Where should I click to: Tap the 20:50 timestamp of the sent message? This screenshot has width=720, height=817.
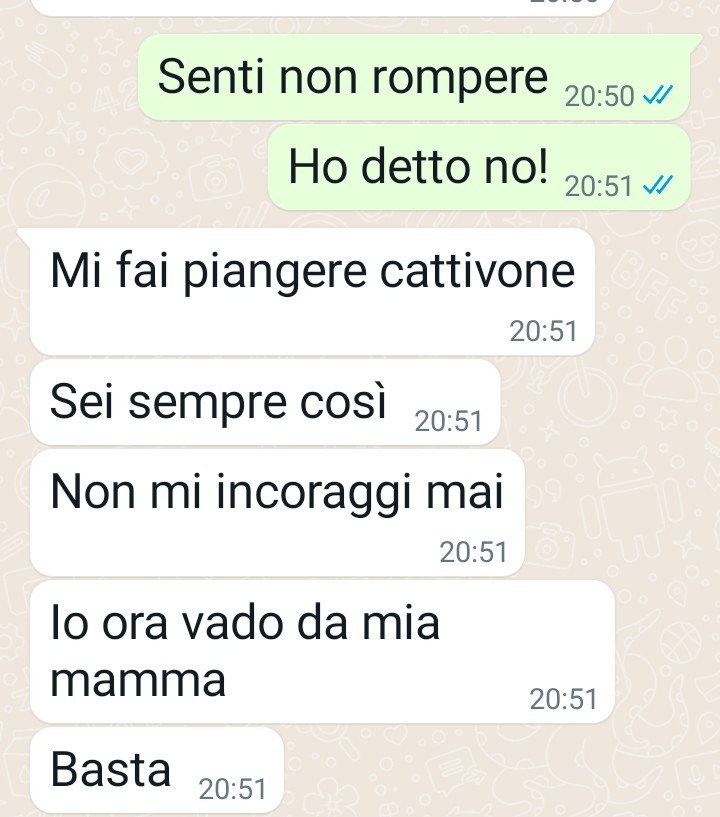(x=599, y=96)
